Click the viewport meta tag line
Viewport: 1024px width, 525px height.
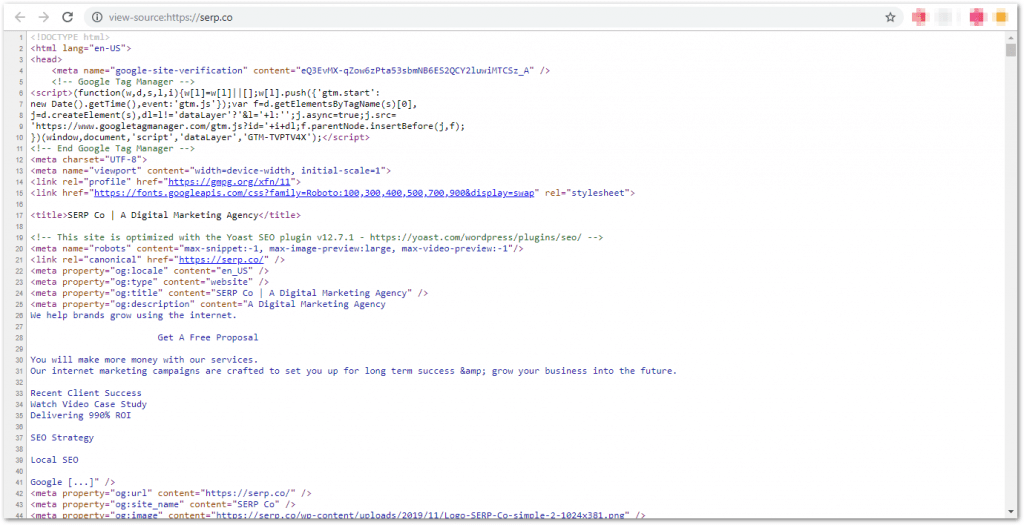point(210,170)
